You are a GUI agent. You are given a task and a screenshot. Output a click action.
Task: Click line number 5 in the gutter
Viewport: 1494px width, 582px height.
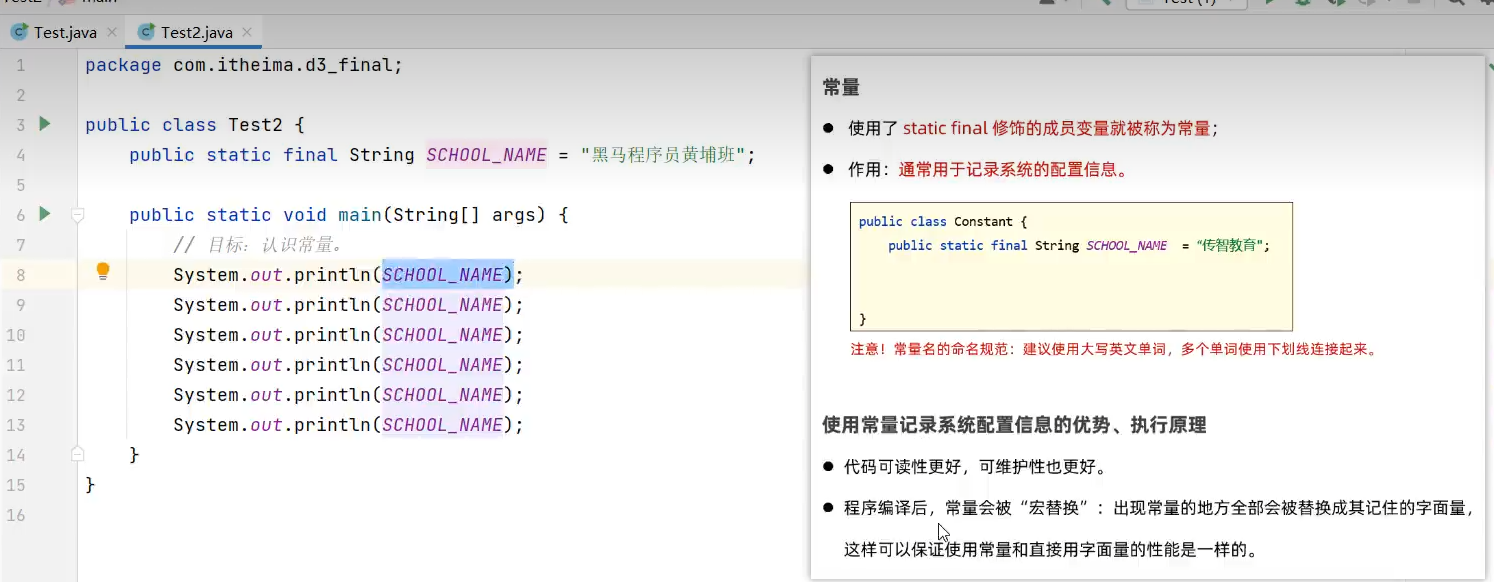coord(21,185)
